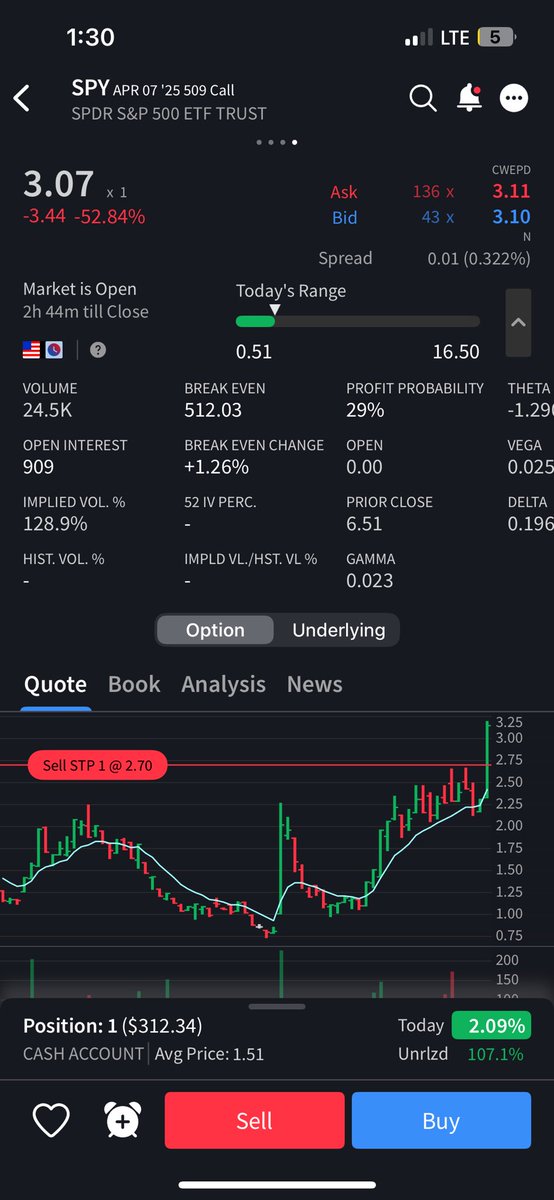Viewport: 554px width, 1200px height.
Task: Open the News tab
Action: pyautogui.click(x=314, y=684)
